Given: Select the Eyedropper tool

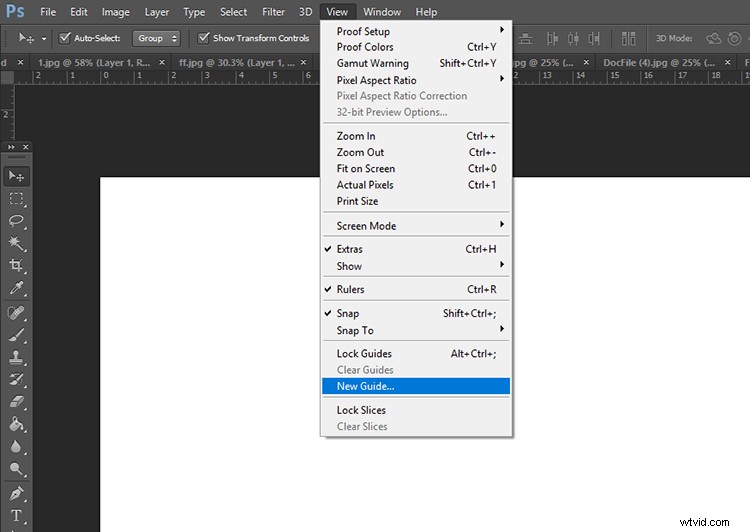Looking at the screenshot, I should point(16,288).
